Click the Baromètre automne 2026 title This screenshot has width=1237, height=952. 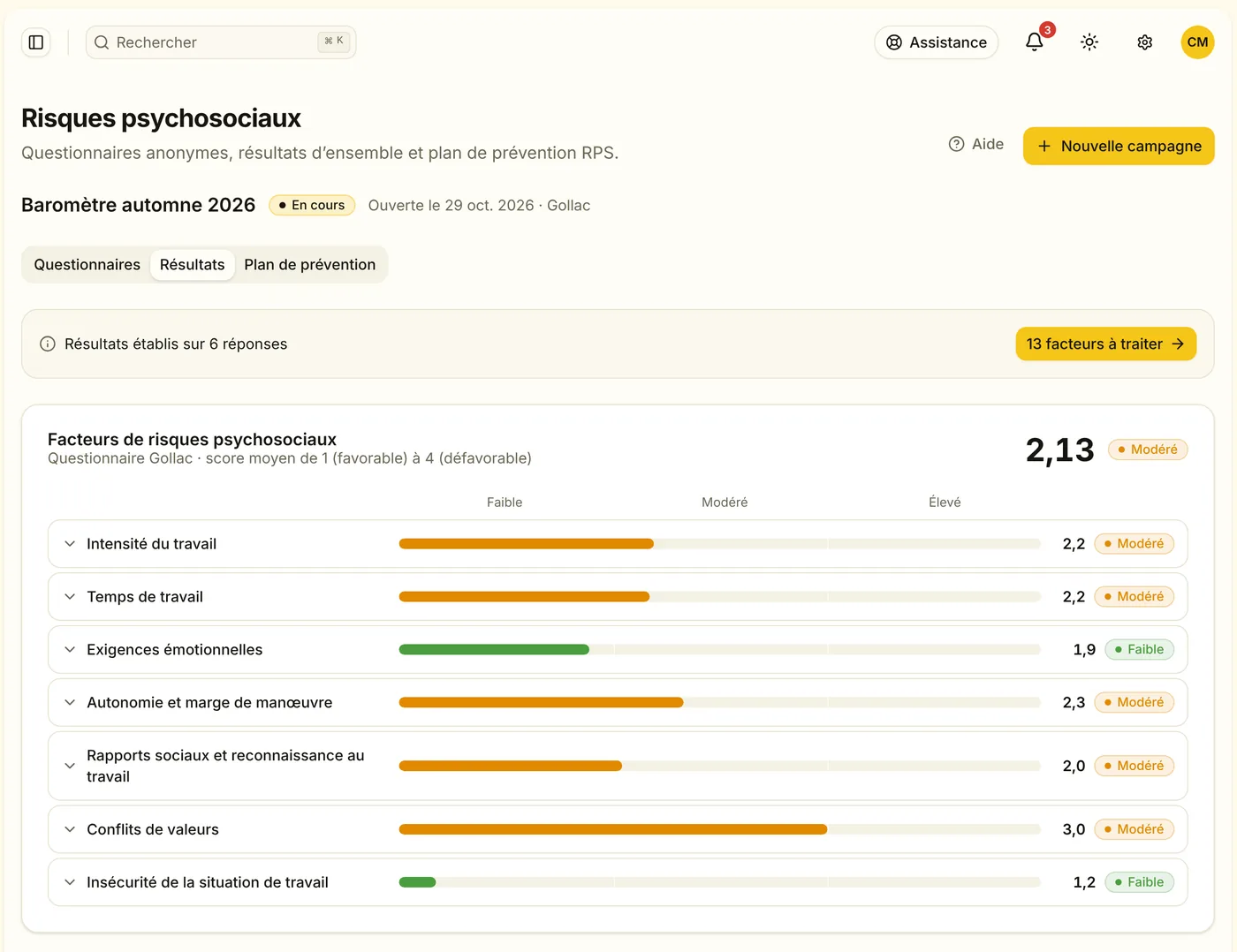[138, 205]
